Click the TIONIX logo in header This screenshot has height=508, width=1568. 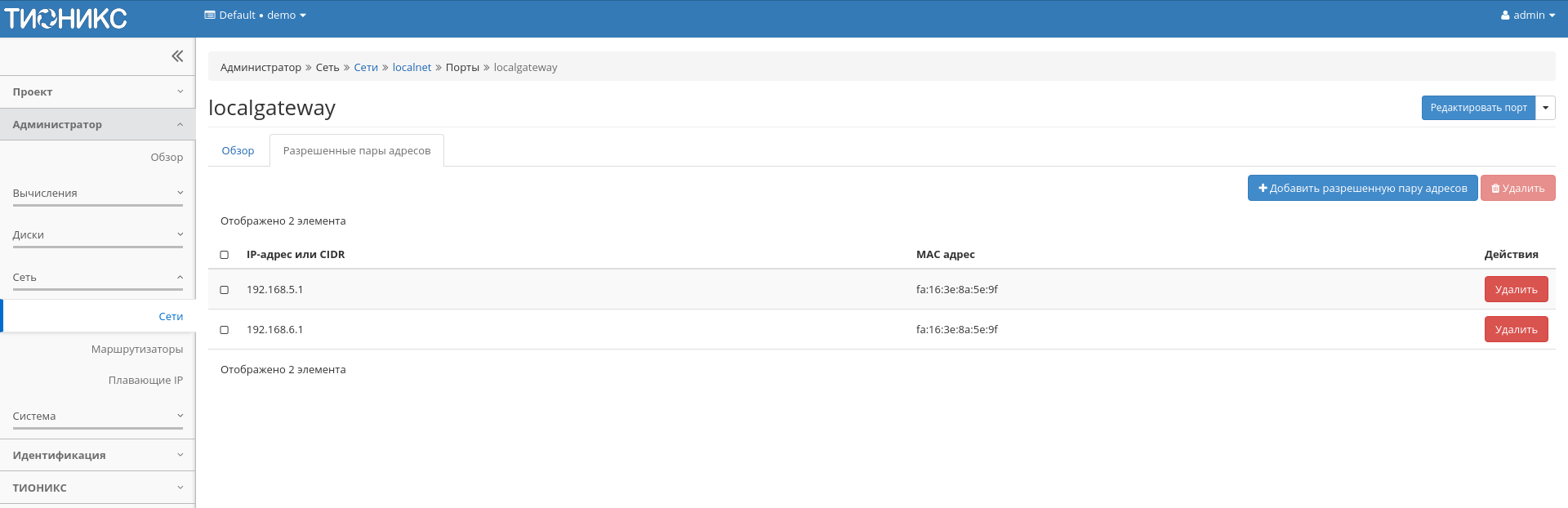click(x=65, y=18)
